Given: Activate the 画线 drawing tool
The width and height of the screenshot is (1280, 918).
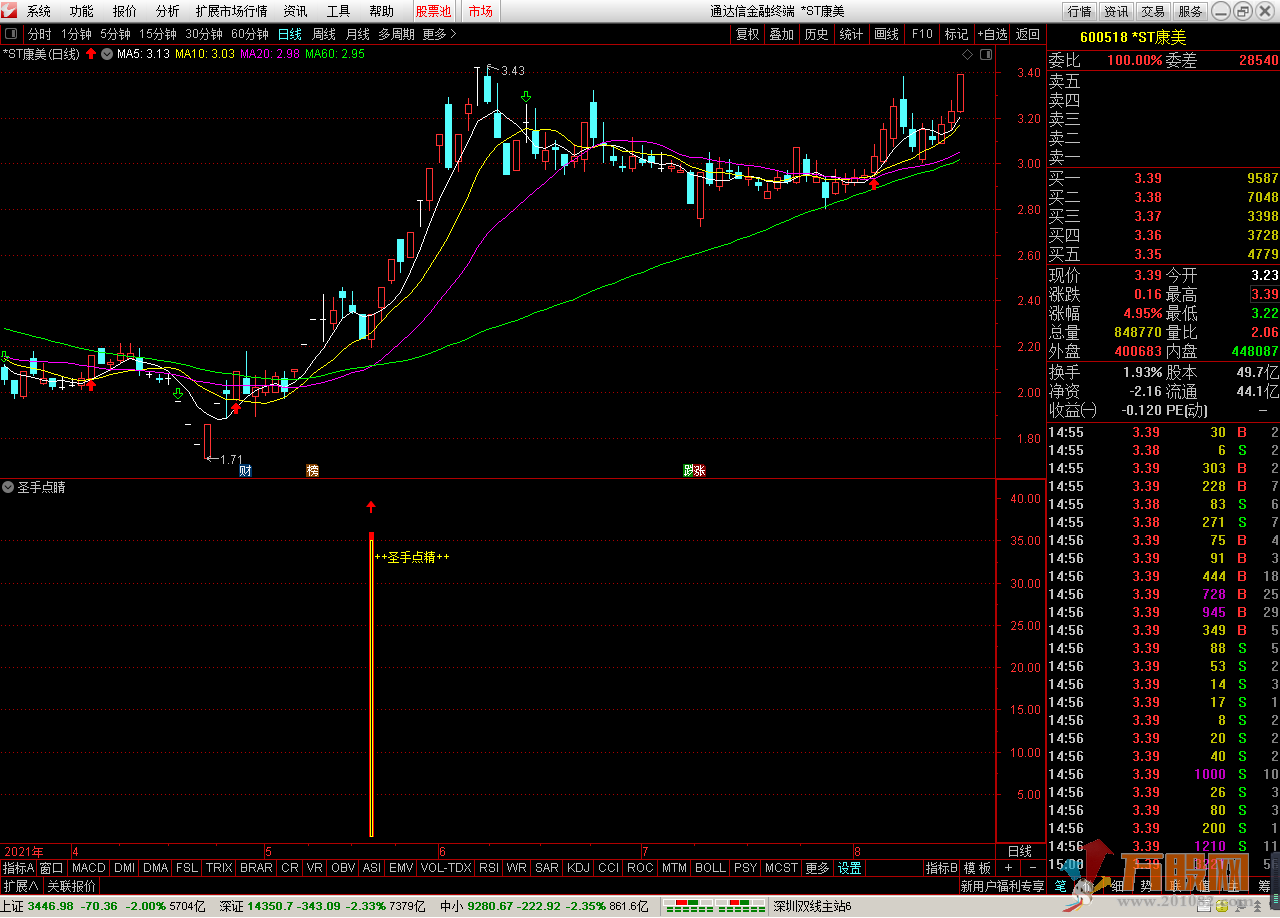Looking at the screenshot, I should (x=886, y=34).
